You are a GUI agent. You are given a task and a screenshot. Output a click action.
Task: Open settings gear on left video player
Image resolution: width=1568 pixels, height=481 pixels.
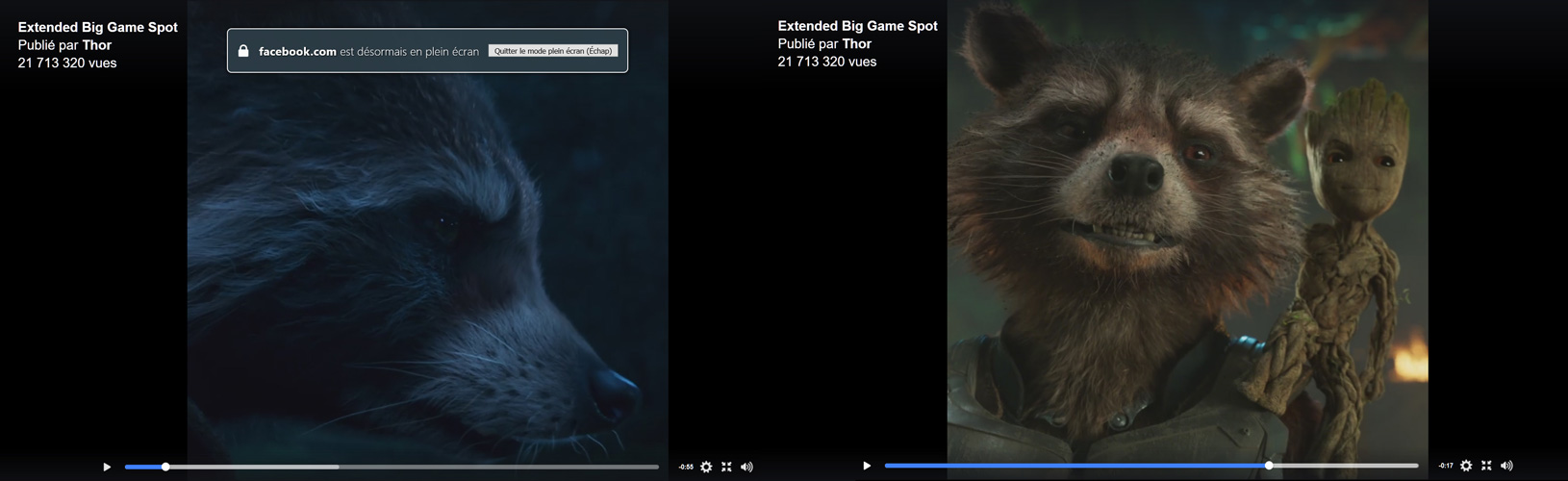click(x=706, y=467)
